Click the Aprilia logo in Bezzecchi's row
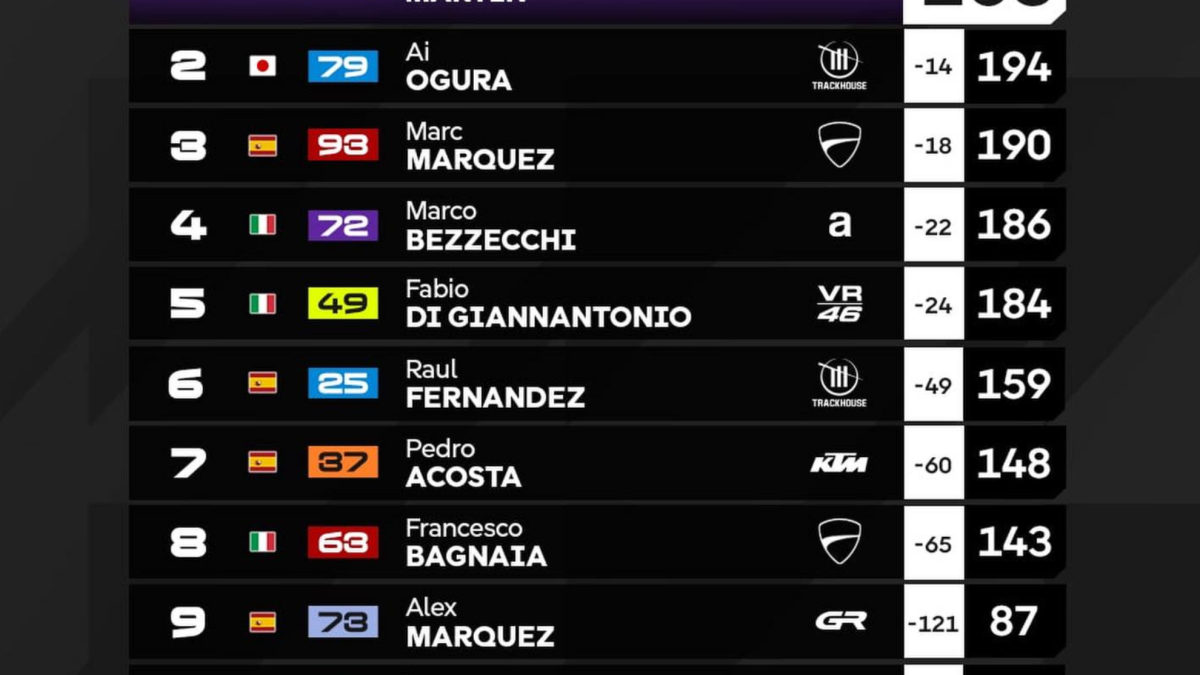The image size is (1200, 675). (x=839, y=224)
